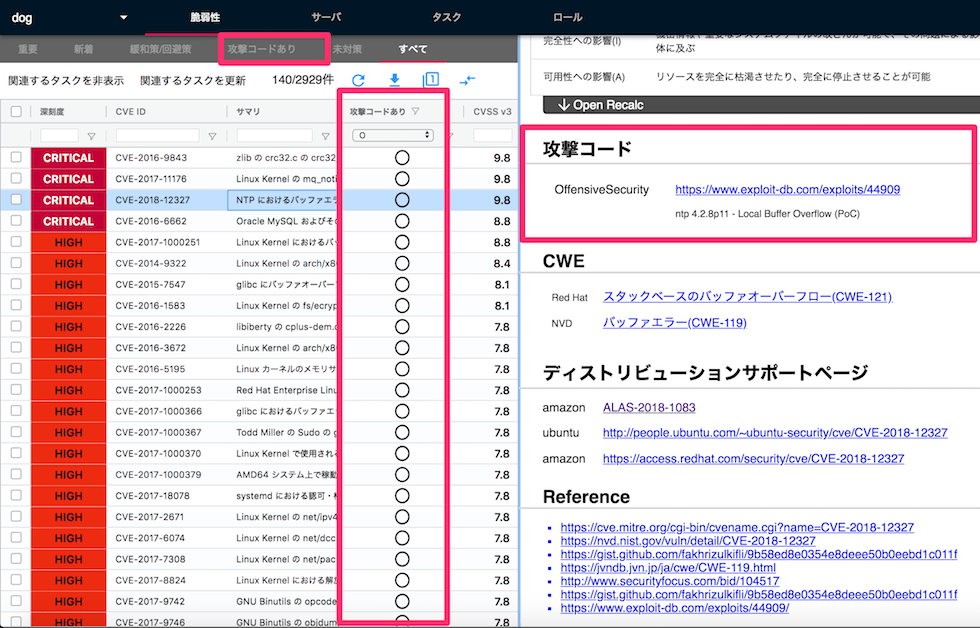Viewport: 980px width, 628px height.
Task: Click exploit circle icon for CVE-2017-11176
Action: click(402, 179)
